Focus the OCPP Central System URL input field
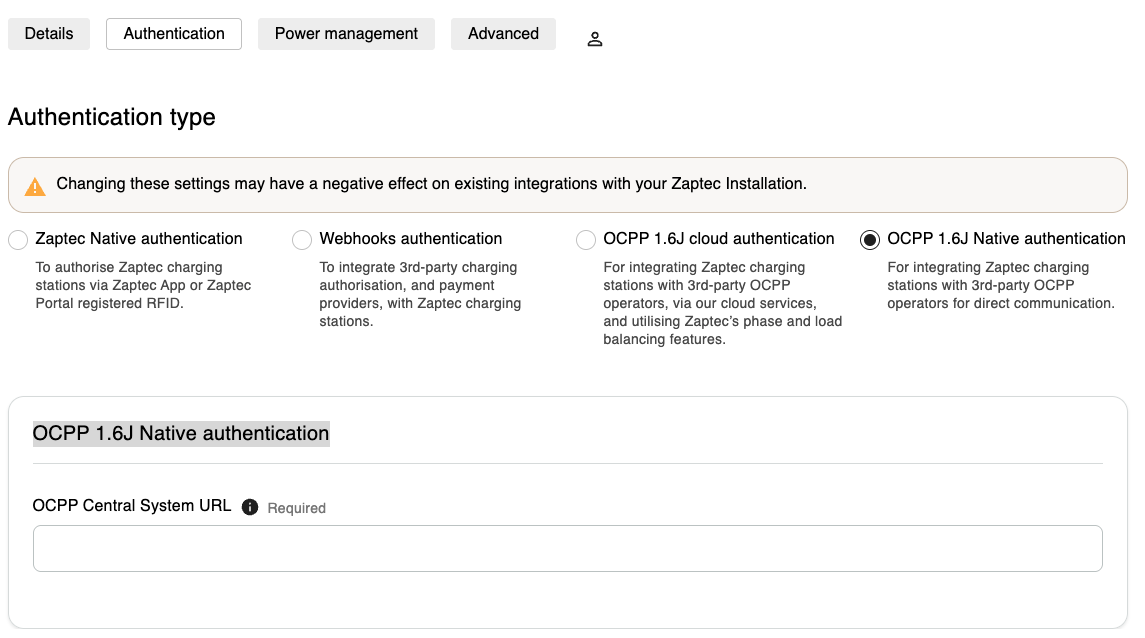1145x638 pixels. (x=567, y=548)
